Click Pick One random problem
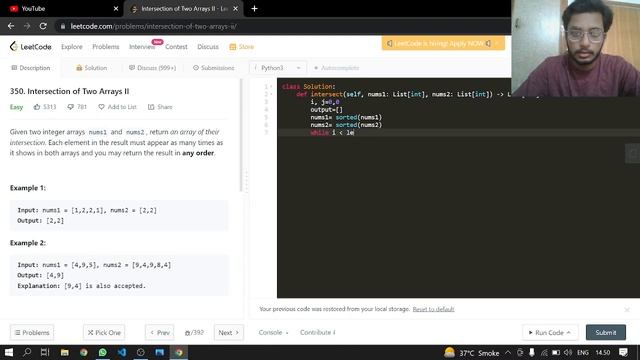Viewport: 640px width, 360px height. (x=104, y=333)
